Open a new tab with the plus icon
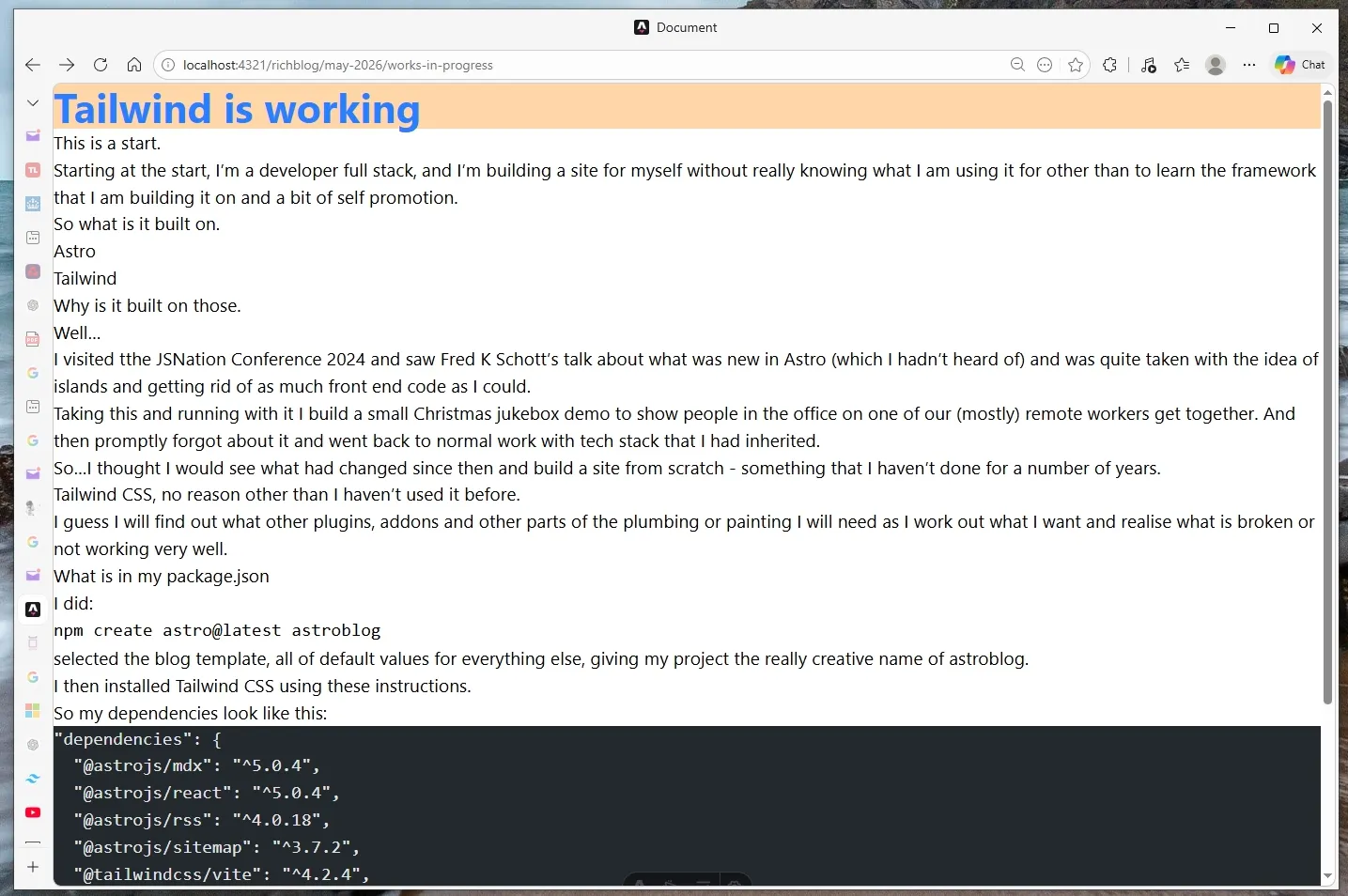 (x=33, y=867)
